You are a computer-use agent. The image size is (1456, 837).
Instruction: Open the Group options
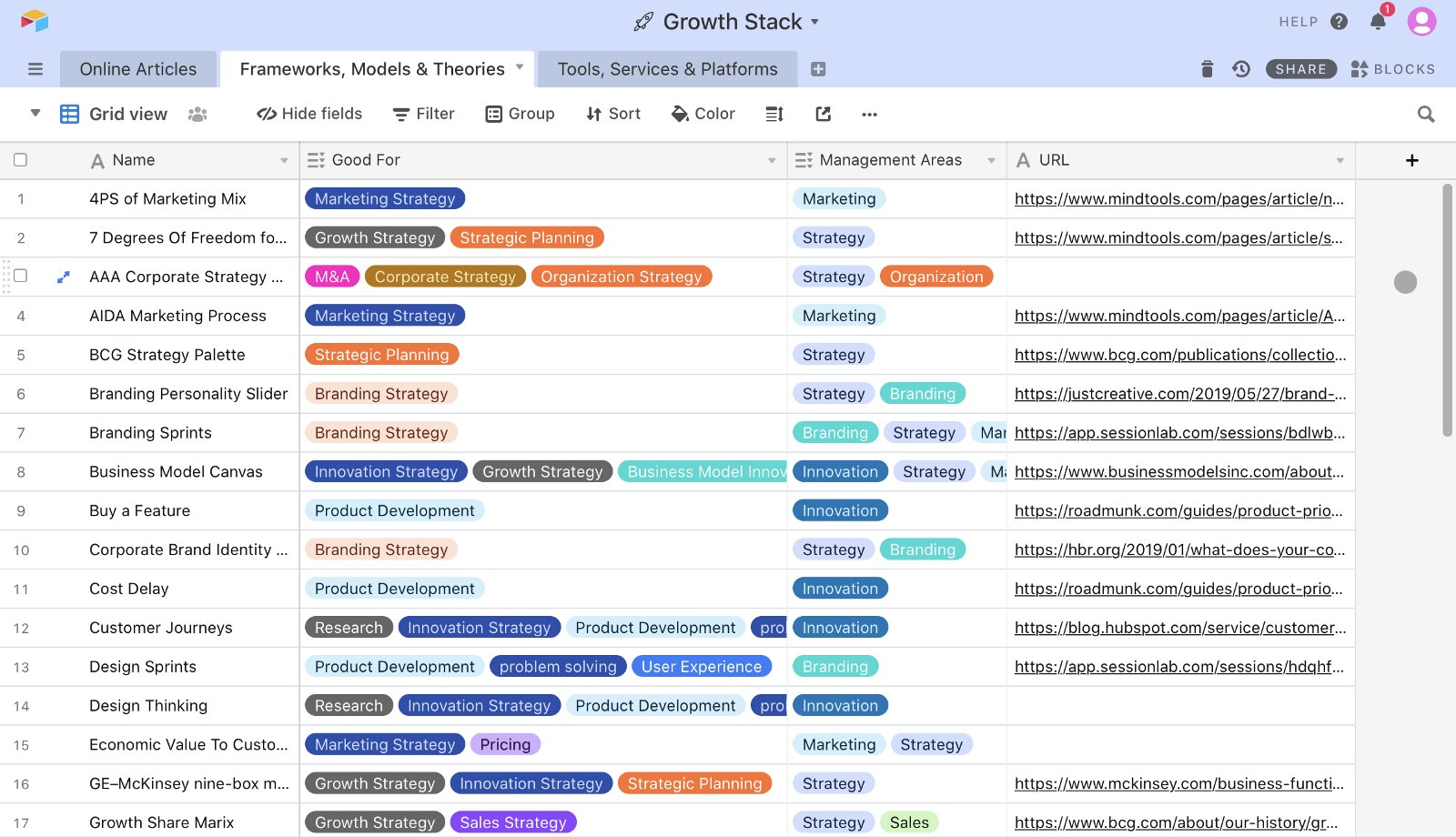click(520, 114)
